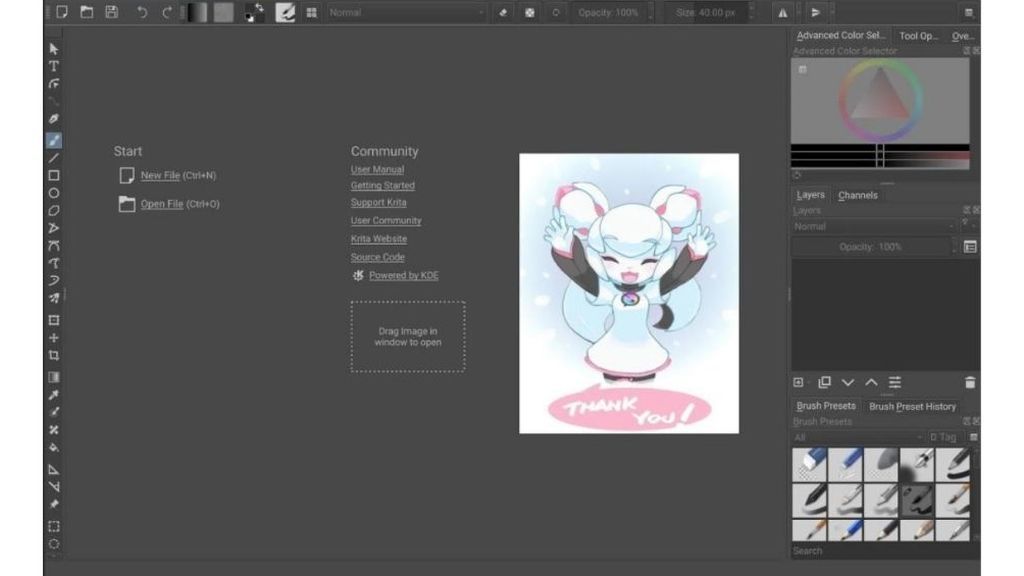Image resolution: width=1024 pixels, height=576 pixels.
Task: Click the Undo arrow
Action: coord(142,12)
